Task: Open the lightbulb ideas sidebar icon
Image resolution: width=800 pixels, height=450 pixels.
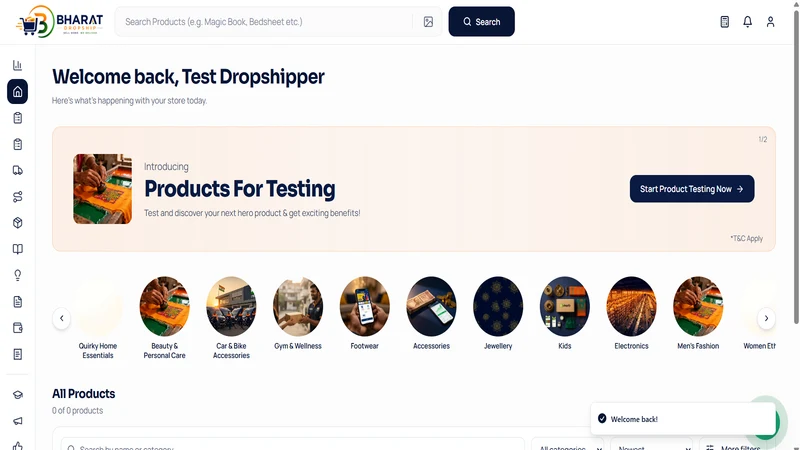Action: pyautogui.click(x=17, y=276)
